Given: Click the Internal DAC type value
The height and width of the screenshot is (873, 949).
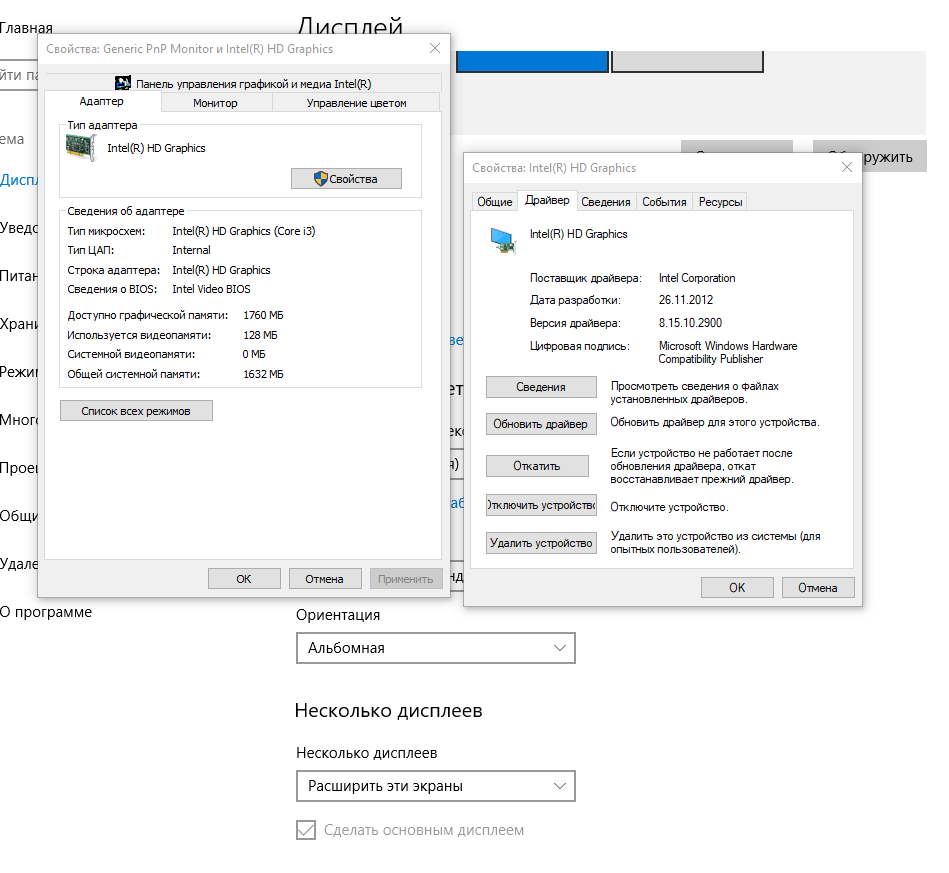Looking at the screenshot, I should click(x=191, y=250).
